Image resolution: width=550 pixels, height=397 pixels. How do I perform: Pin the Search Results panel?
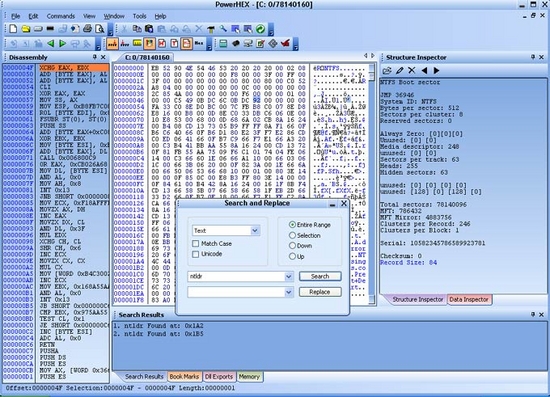click(x=533, y=314)
